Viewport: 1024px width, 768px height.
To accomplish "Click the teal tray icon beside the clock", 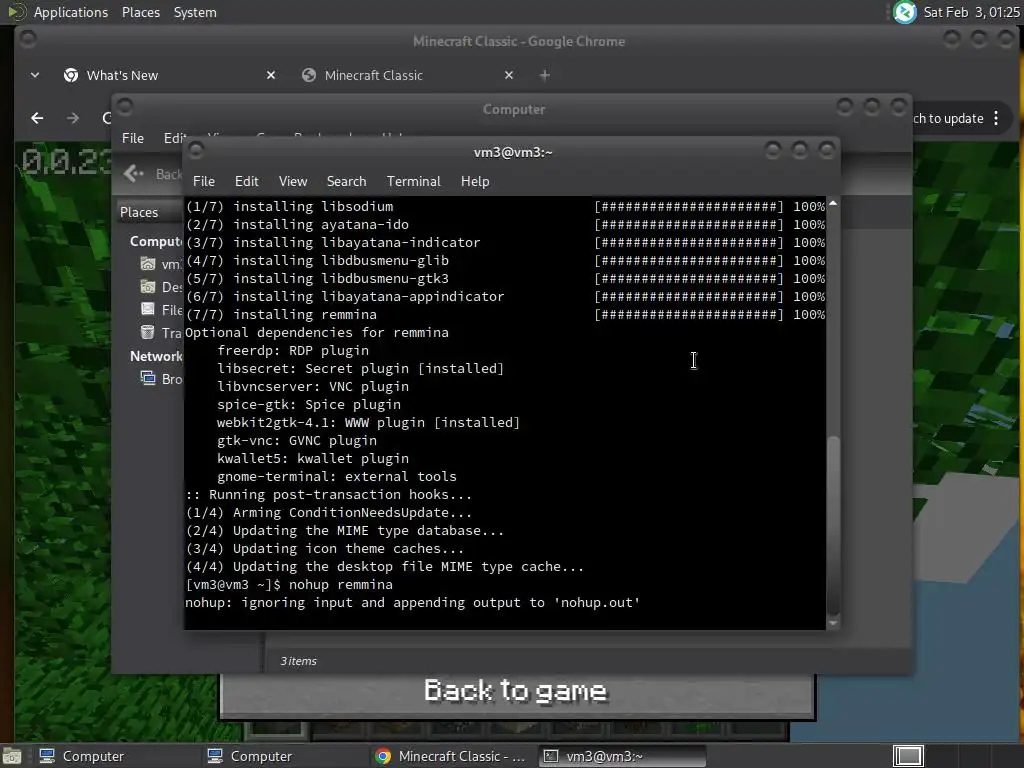I will click(904, 12).
